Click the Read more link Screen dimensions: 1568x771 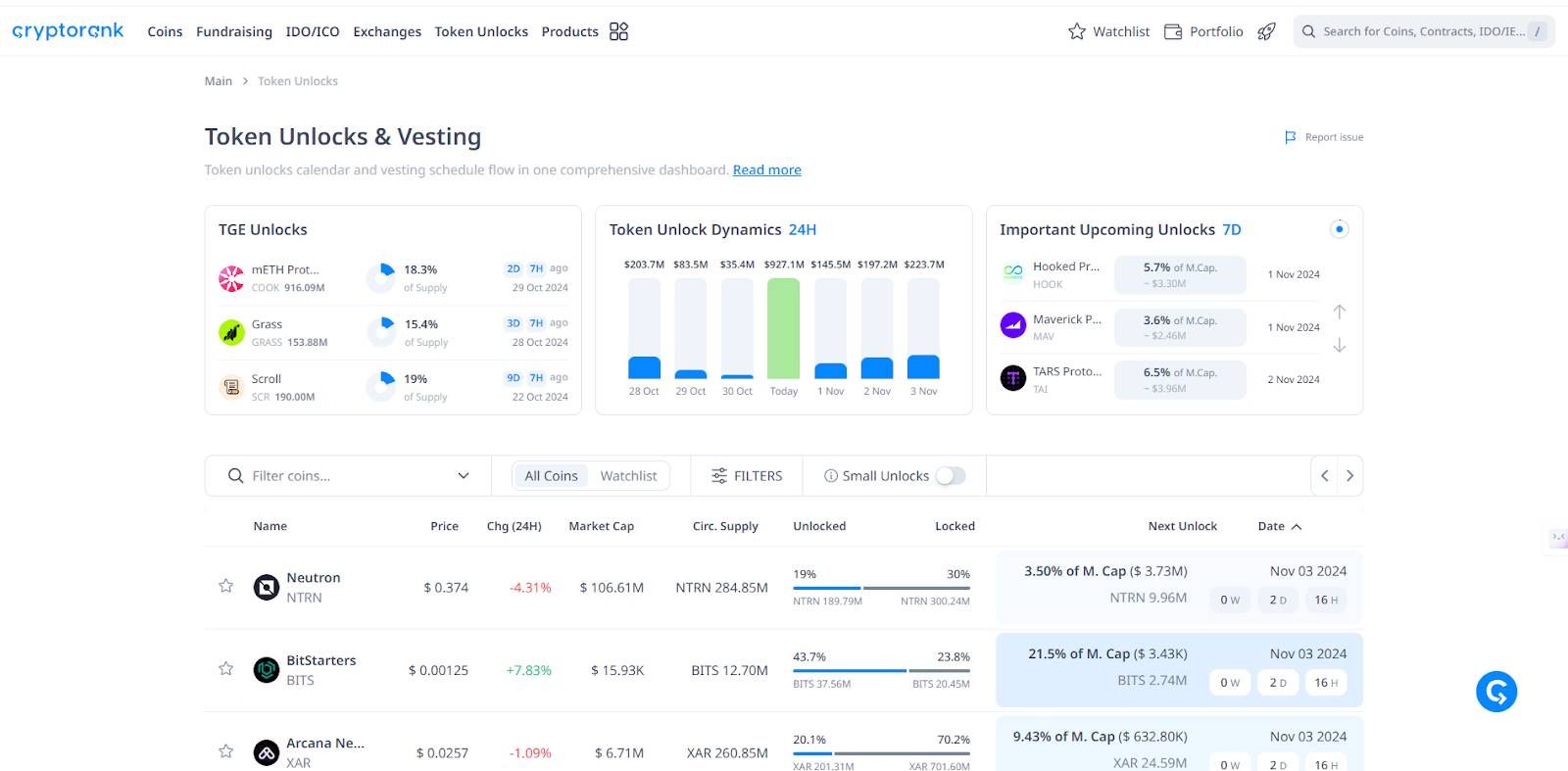point(767,169)
